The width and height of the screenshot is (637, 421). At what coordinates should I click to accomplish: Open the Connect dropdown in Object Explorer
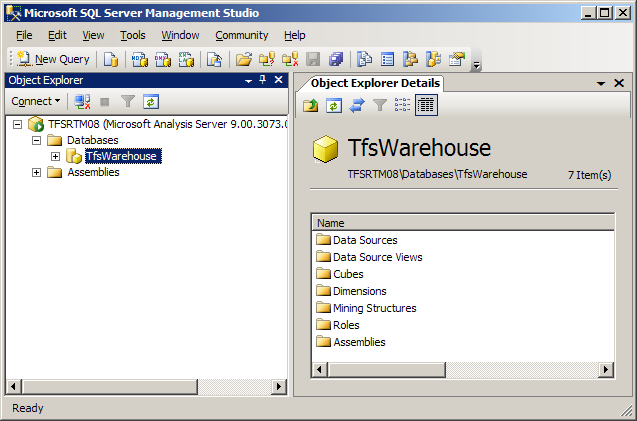click(36, 101)
